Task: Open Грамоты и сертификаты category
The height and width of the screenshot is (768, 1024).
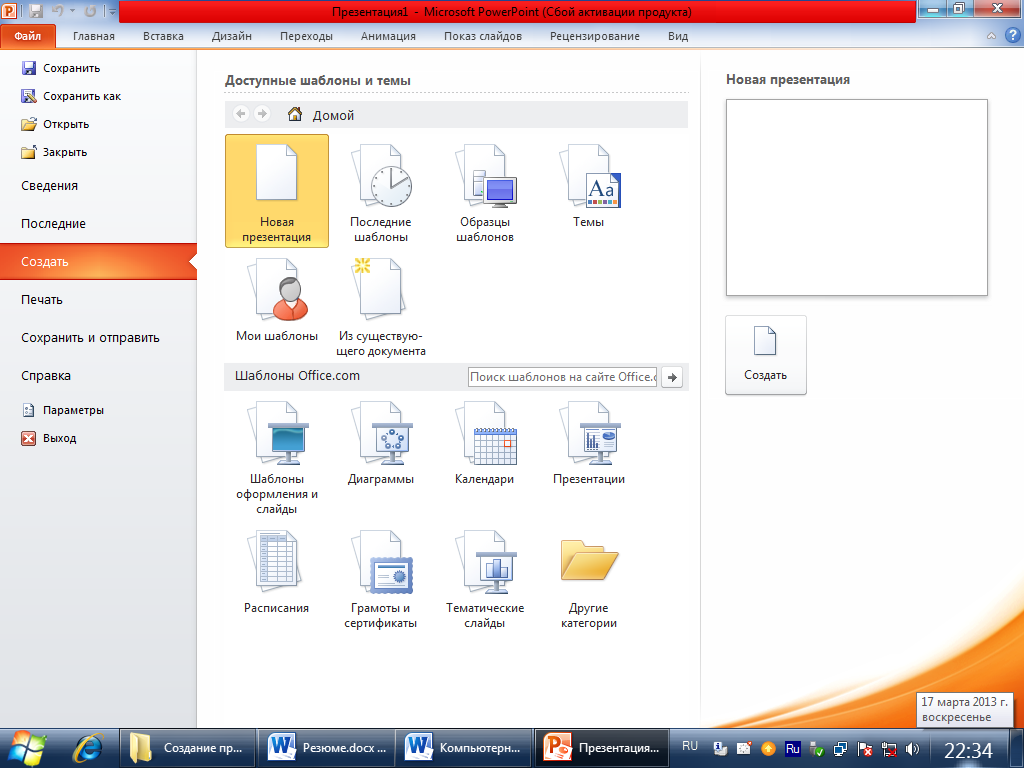Action: (x=381, y=578)
